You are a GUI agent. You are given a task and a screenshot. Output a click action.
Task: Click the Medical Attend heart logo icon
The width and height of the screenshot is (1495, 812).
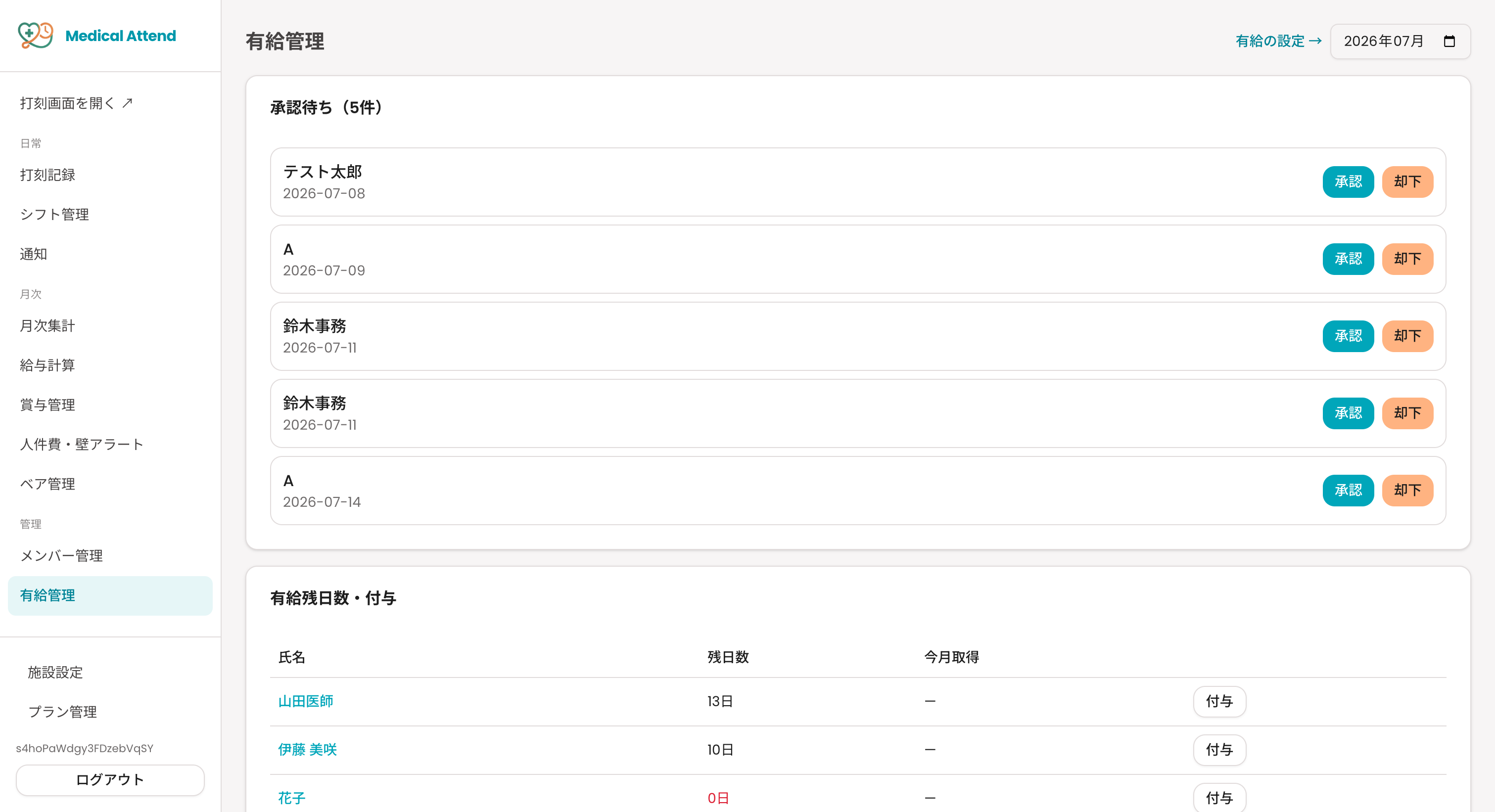pyautogui.click(x=36, y=36)
